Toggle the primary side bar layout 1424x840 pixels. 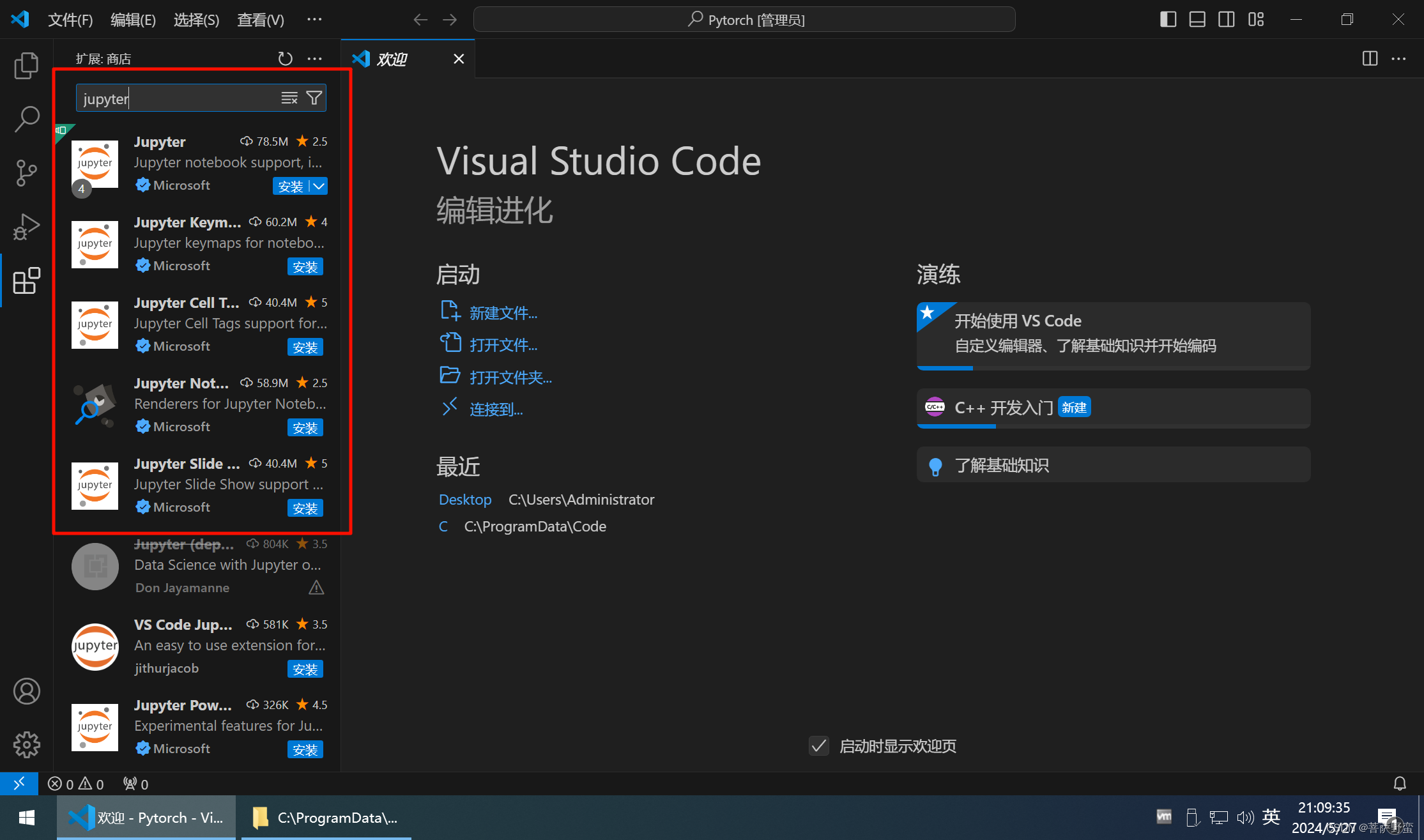[x=1168, y=20]
